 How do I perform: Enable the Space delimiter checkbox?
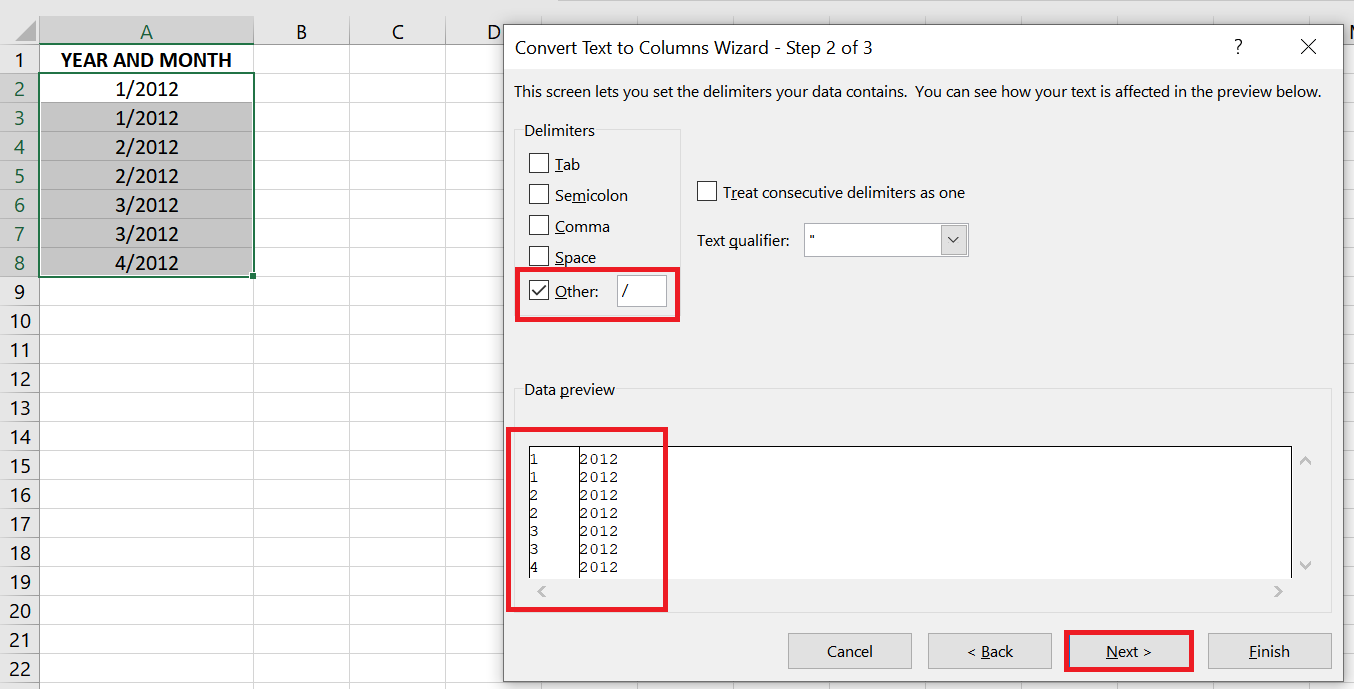pos(539,257)
